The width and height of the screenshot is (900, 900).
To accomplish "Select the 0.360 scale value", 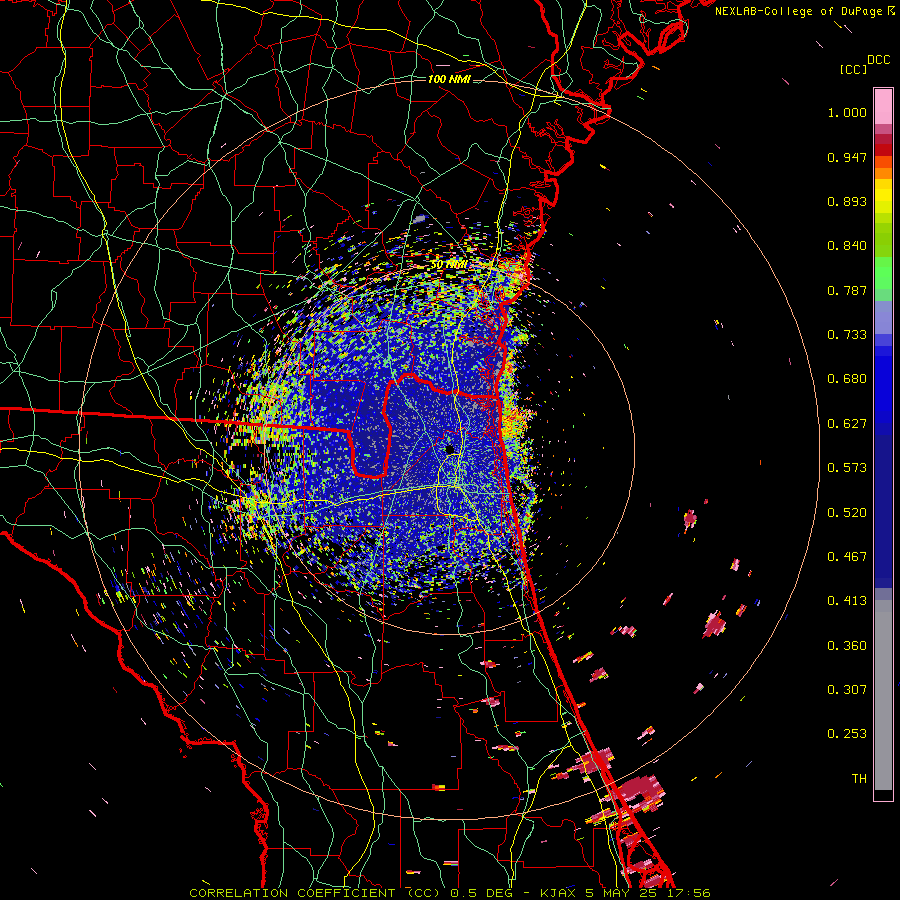I will 847,646.
